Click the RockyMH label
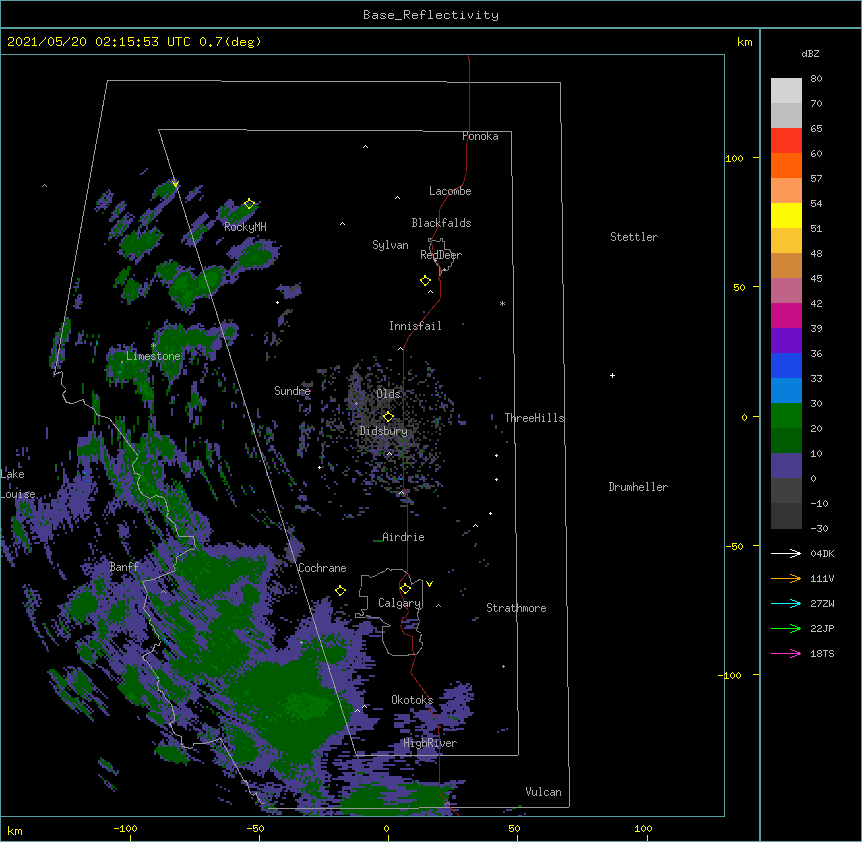 [245, 227]
